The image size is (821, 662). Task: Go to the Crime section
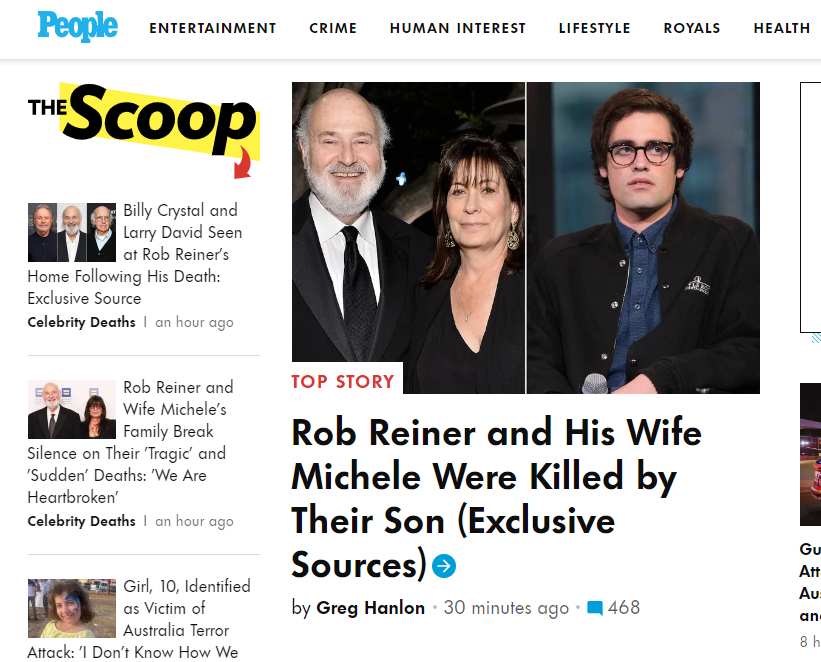point(333,28)
